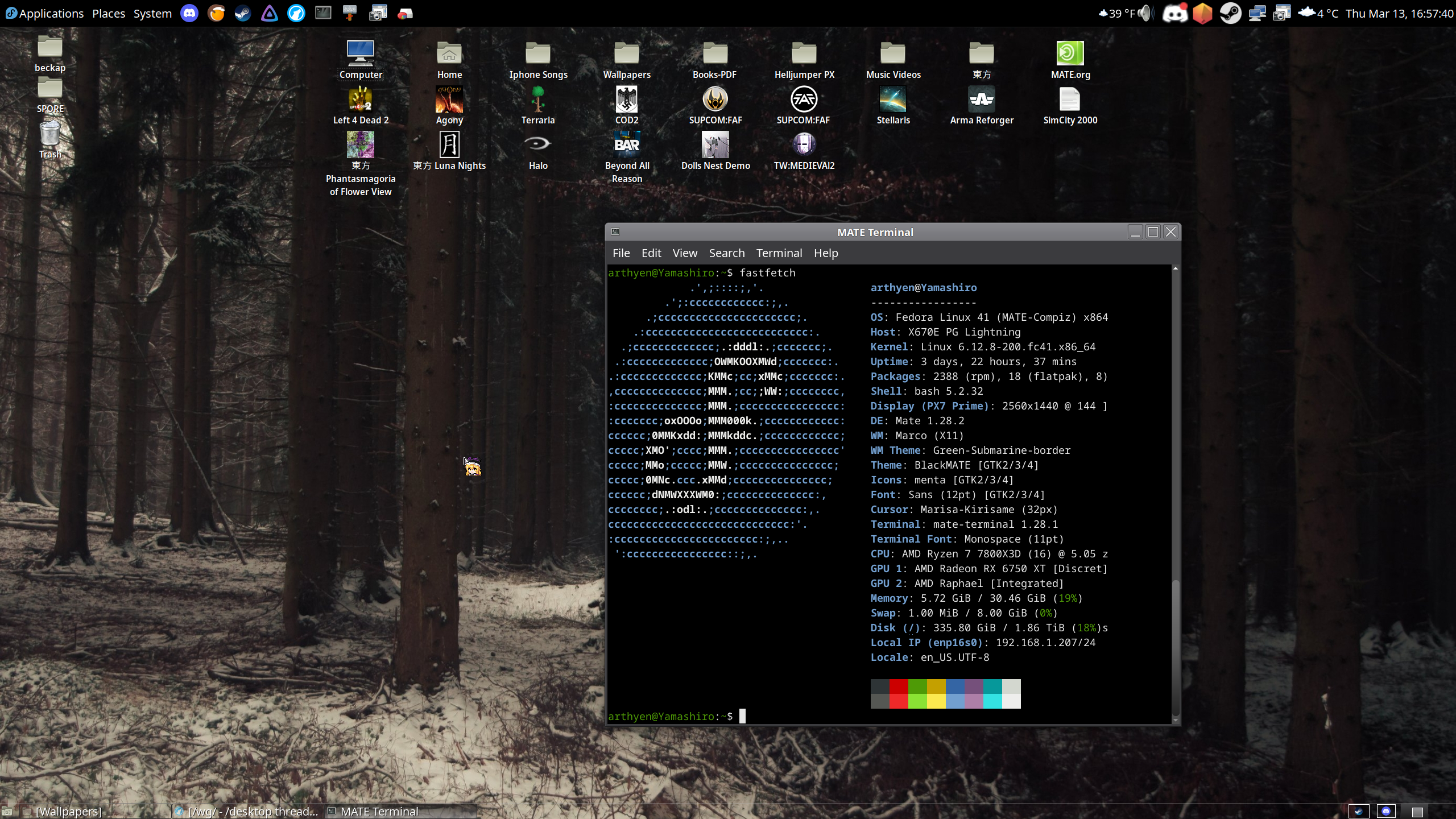Image resolution: width=1456 pixels, height=819 pixels.
Task: Select the Terraria desktop shortcut
Action: [x=538, y=106]
